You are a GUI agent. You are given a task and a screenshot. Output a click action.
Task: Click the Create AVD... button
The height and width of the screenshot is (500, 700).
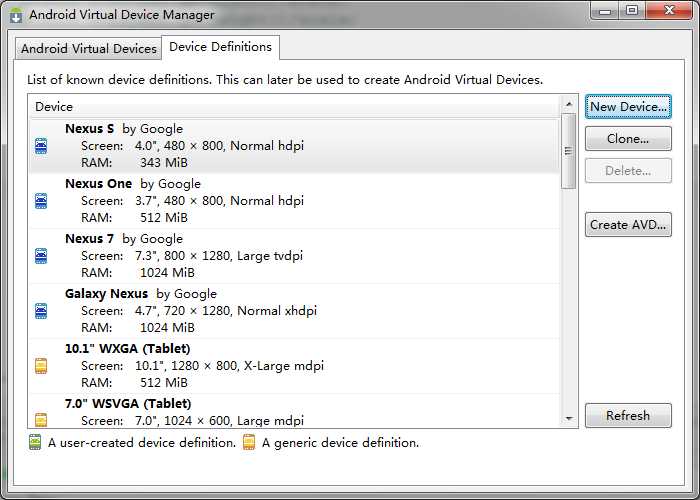click(628, 225)
